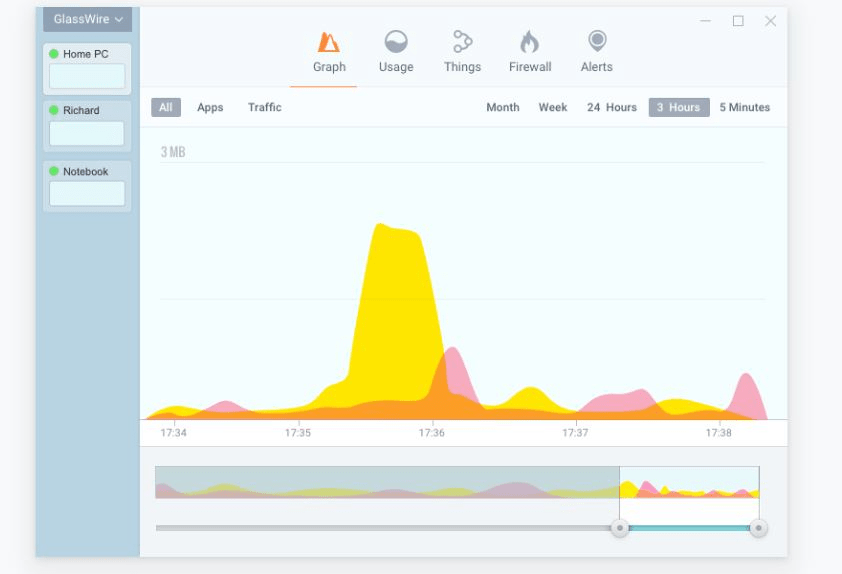
Task: Click the left timeline slider handle
Action: (x=620, y=528)
